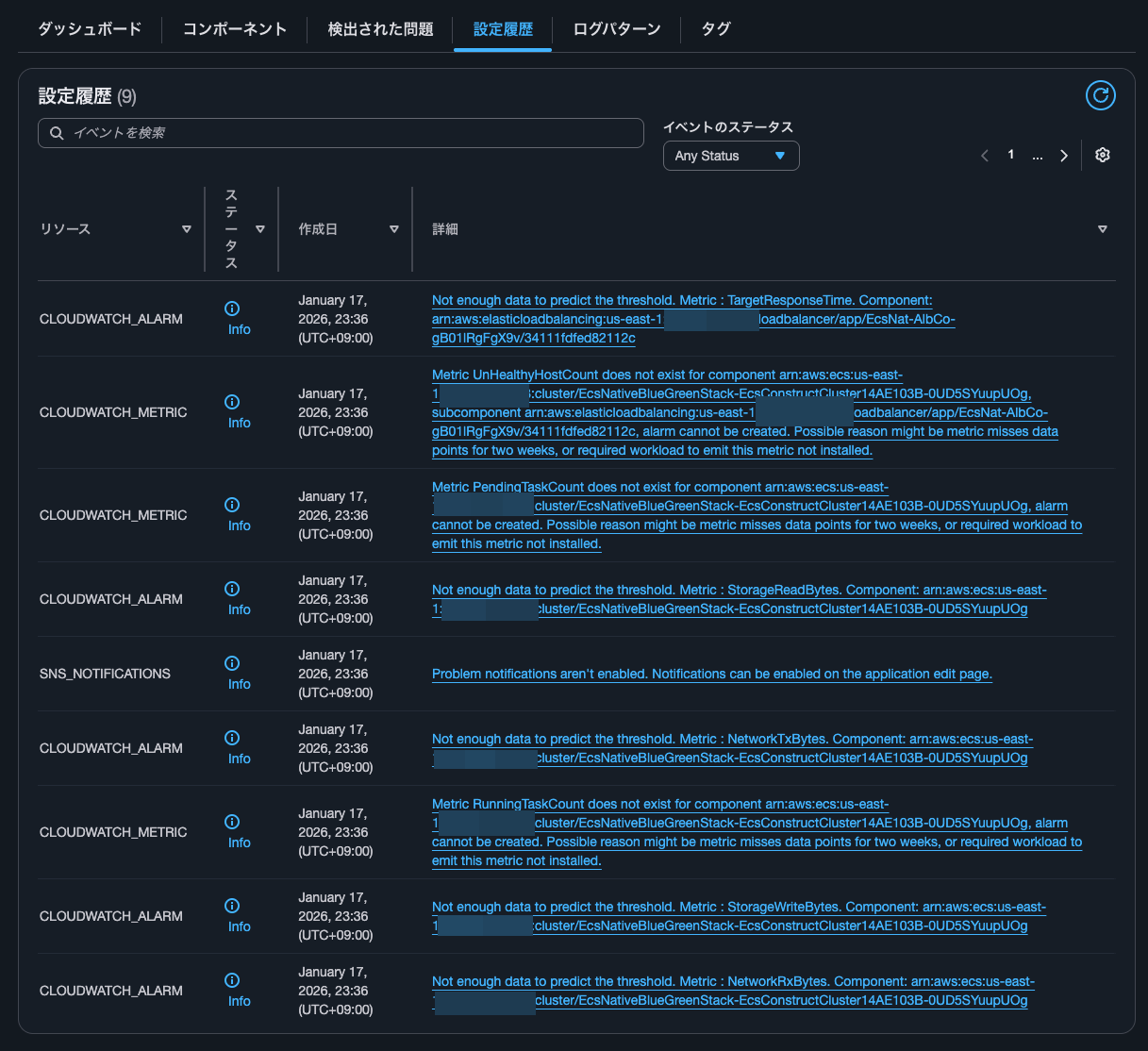The width and height of the screenshot is (1148, 1051).
Task: Go to next page with right chevron
Action: 1064,156
